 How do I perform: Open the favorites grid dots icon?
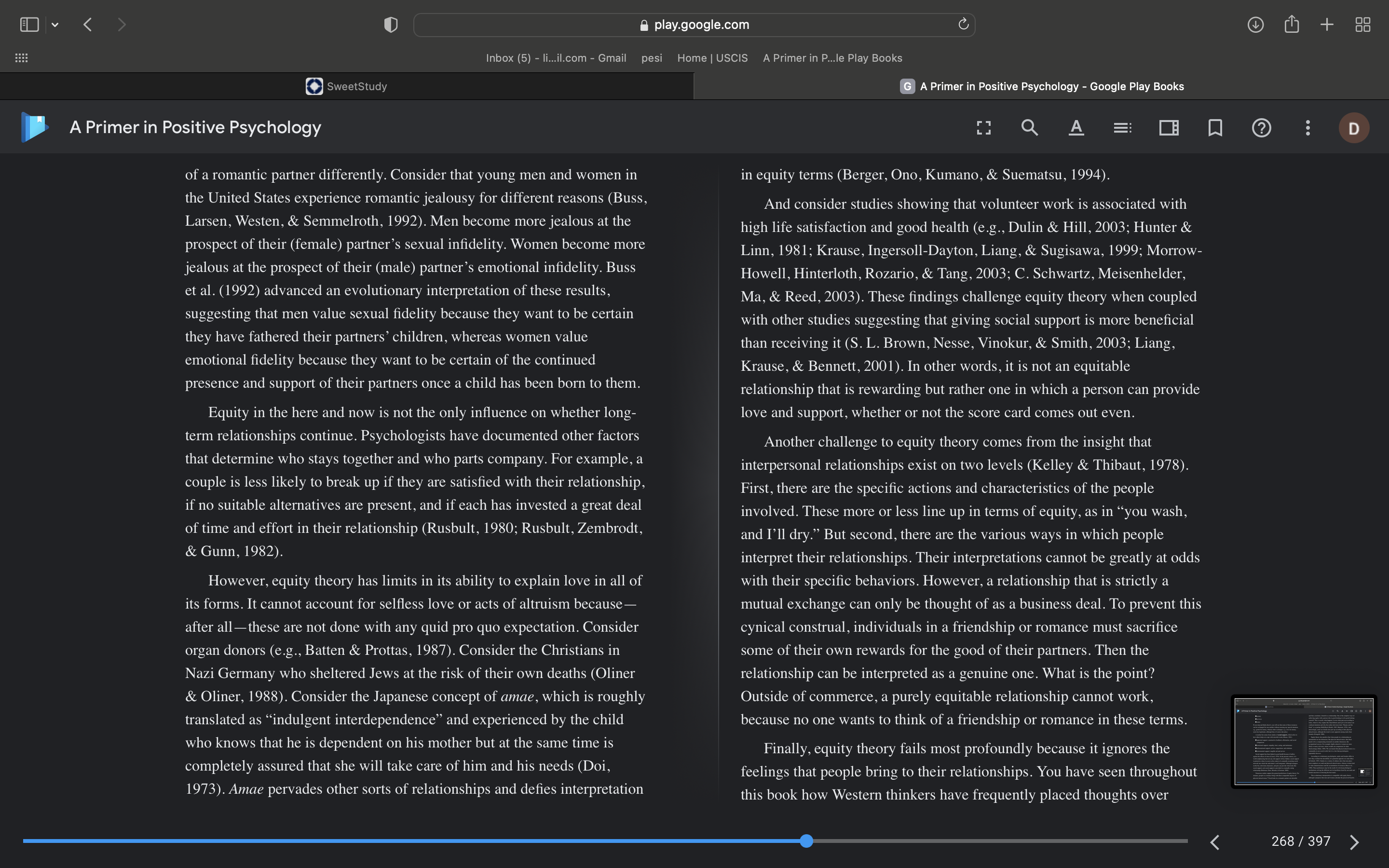click(x=21, y=58)
